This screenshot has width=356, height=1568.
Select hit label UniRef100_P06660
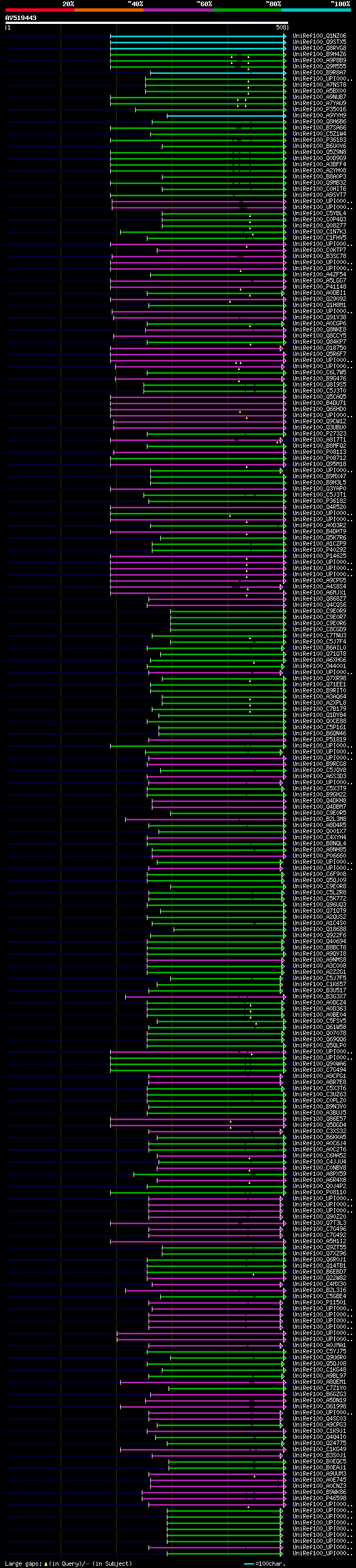(x=319, y=856)
